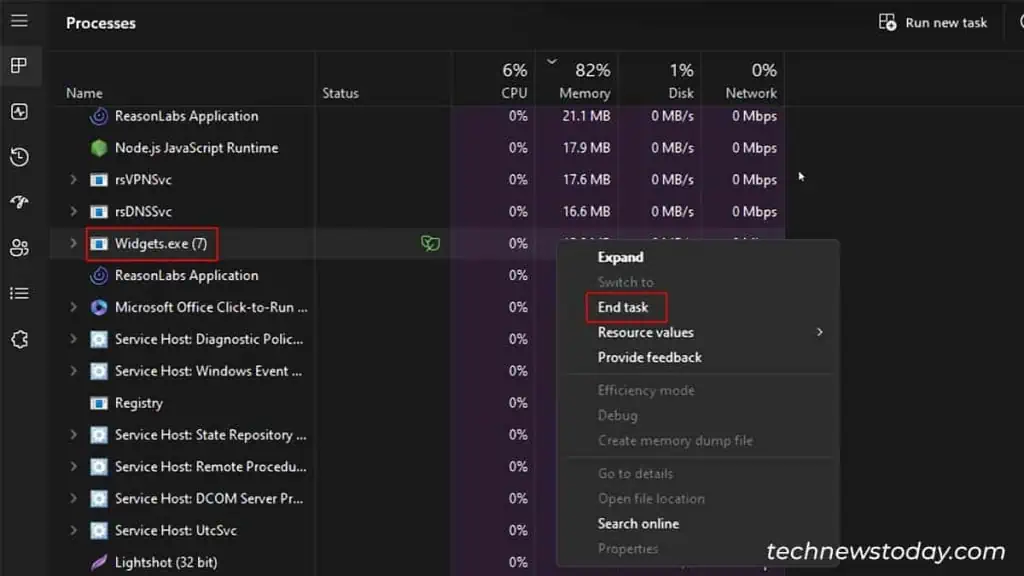This screenshot has width=1024, height=576.
Task: Open the navigation hamburger menu
Action: coord(21,22)
